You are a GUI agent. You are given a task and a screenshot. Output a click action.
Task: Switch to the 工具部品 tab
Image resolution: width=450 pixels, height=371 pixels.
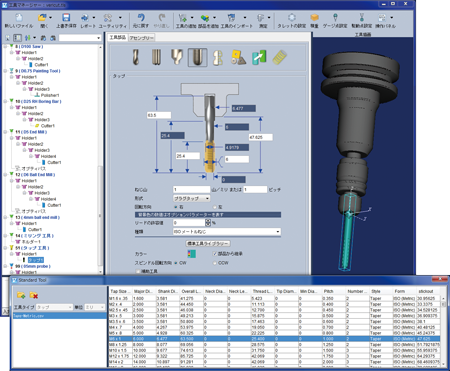pyautogui.click(x=118, y=37)
